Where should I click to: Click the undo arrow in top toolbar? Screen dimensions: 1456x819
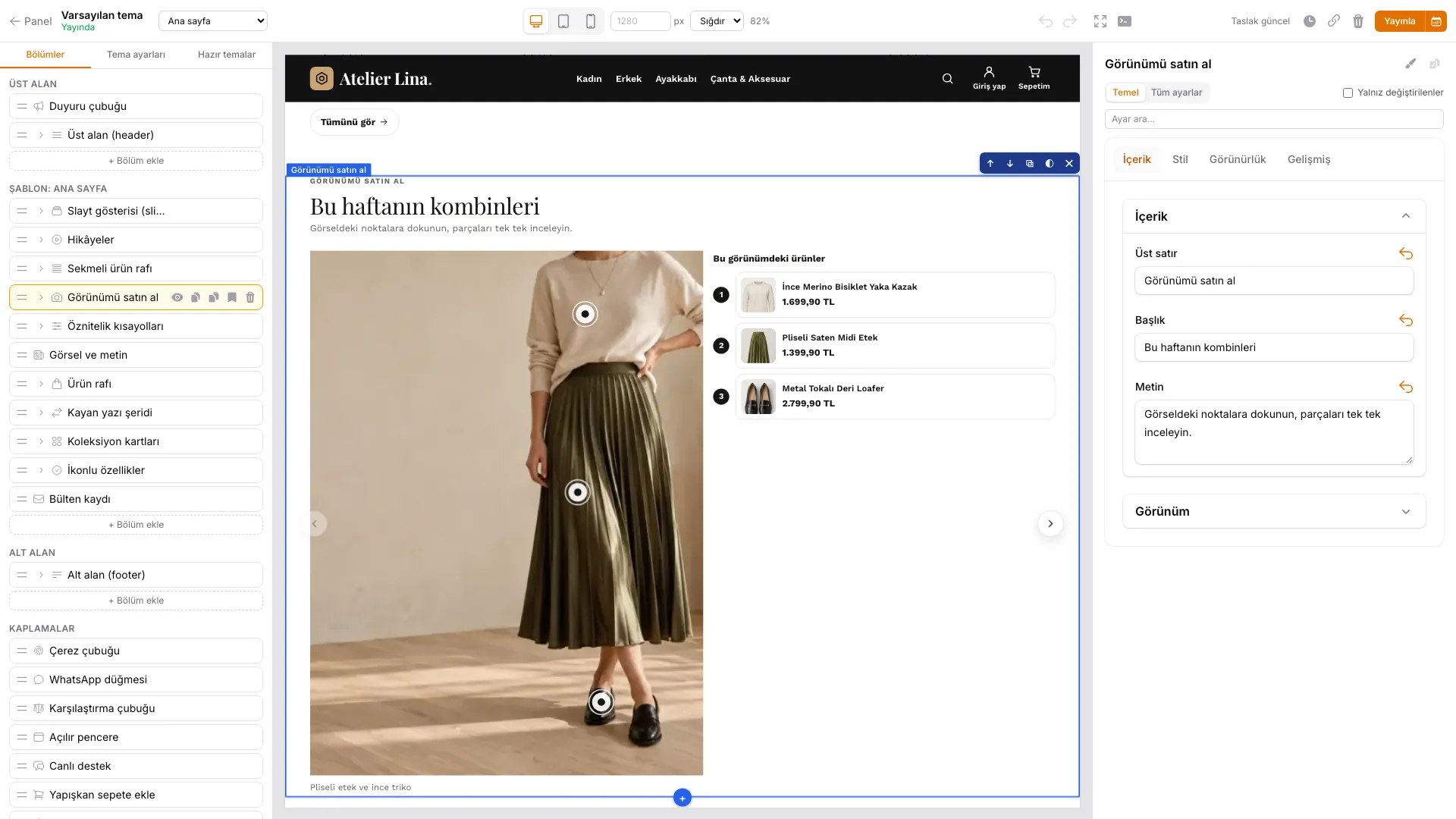(x=1046, y=21)
